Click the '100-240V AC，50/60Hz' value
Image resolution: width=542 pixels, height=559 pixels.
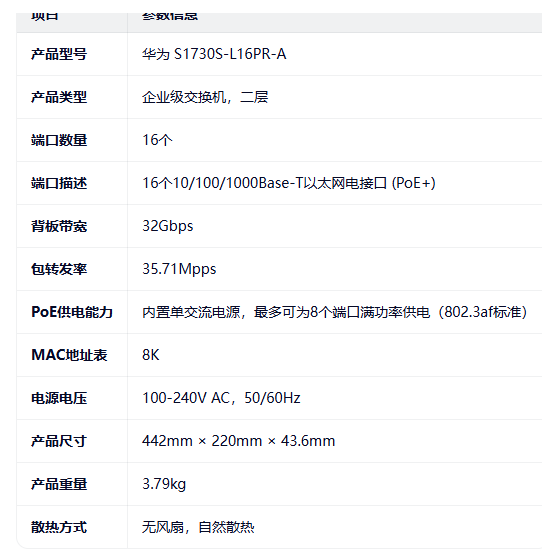tap(221, 398)
